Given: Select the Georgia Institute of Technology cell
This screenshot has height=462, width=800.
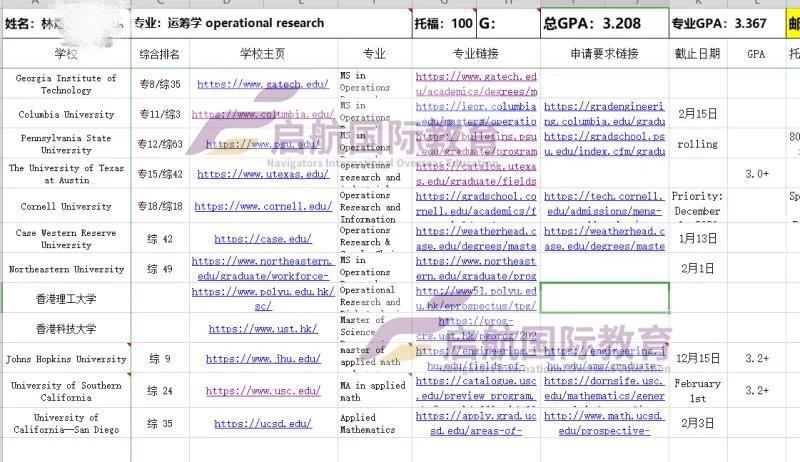Looking at the screenshot, I should click(66, 84).
